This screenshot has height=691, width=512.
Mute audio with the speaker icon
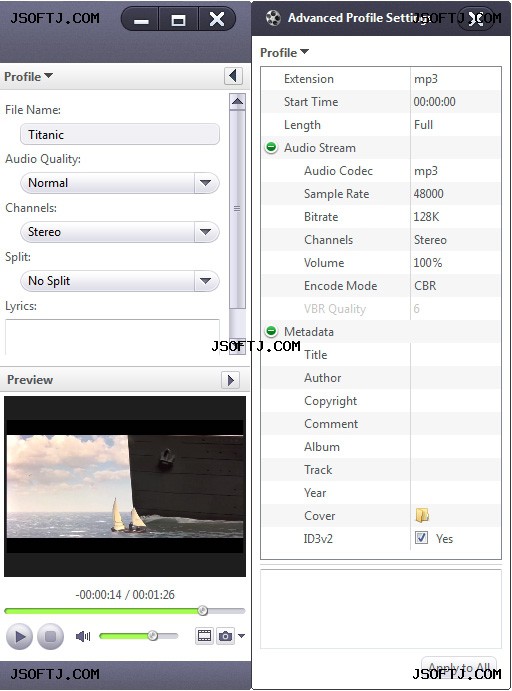82,636
